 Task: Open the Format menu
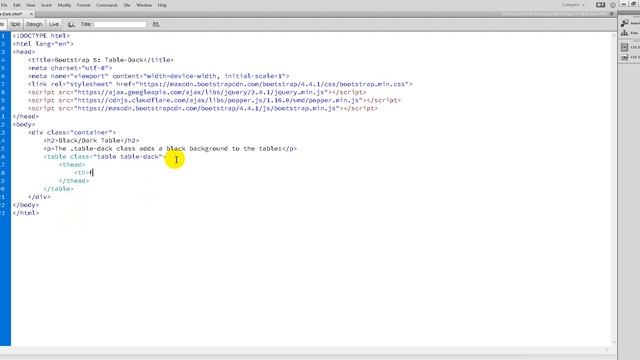(x=84, y=5)
